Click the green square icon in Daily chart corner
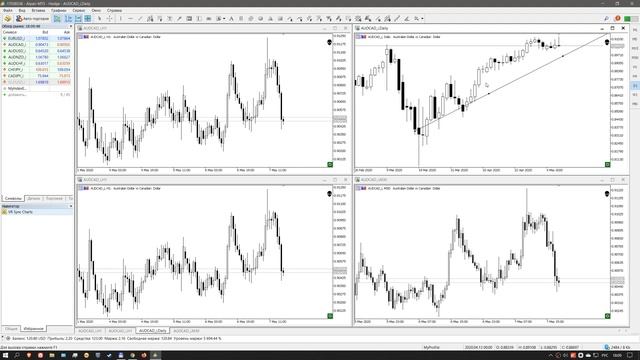This screenshot has height=360, width=640. pos(607,164)
